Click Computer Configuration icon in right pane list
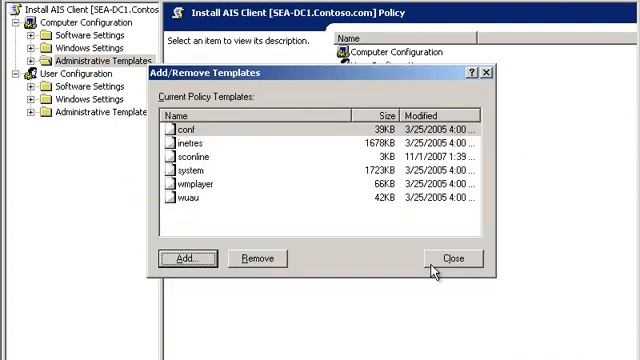Viewport: 640px width, 360px height. [343, 52]
